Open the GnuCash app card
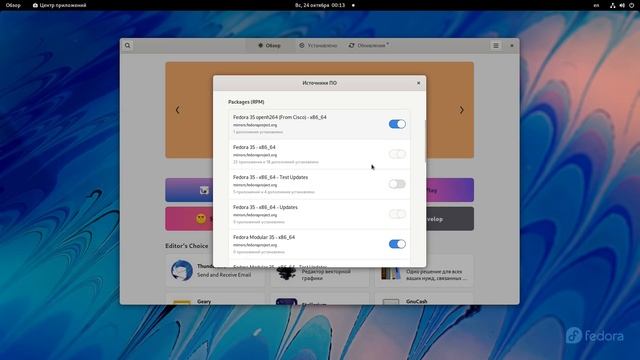 pos(424,299)
